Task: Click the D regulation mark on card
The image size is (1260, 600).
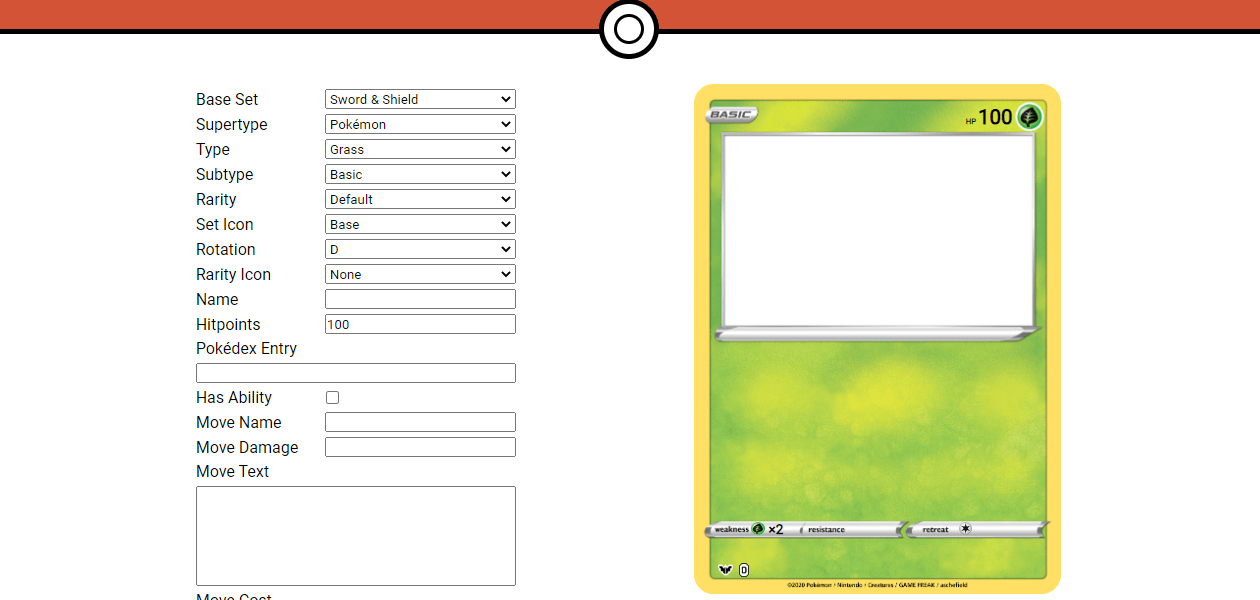Action: click(744, 571)
